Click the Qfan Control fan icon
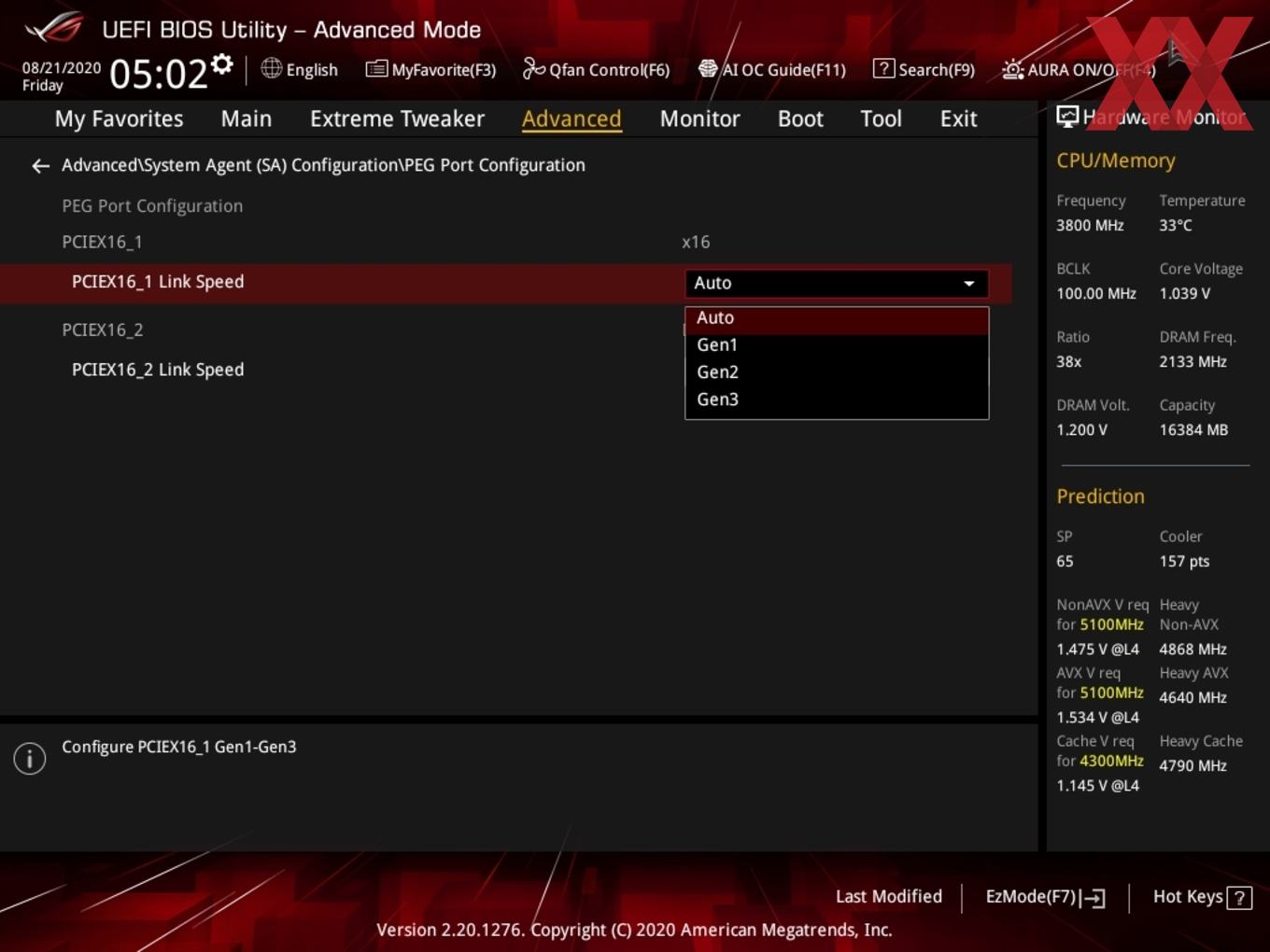Viewport: 1270px width, 952px height. point(533,68)
